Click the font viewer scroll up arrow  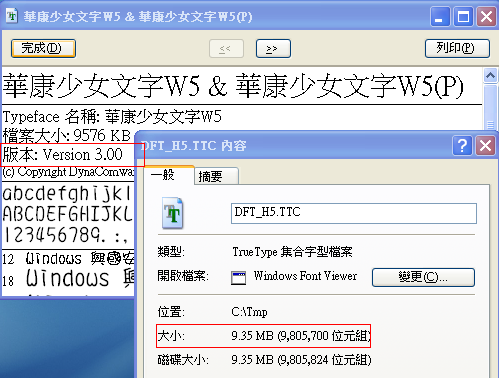point(490,76)
